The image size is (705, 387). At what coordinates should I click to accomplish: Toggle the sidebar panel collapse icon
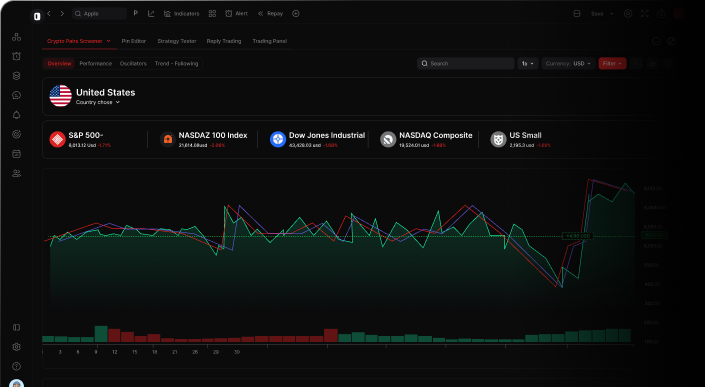17,327
